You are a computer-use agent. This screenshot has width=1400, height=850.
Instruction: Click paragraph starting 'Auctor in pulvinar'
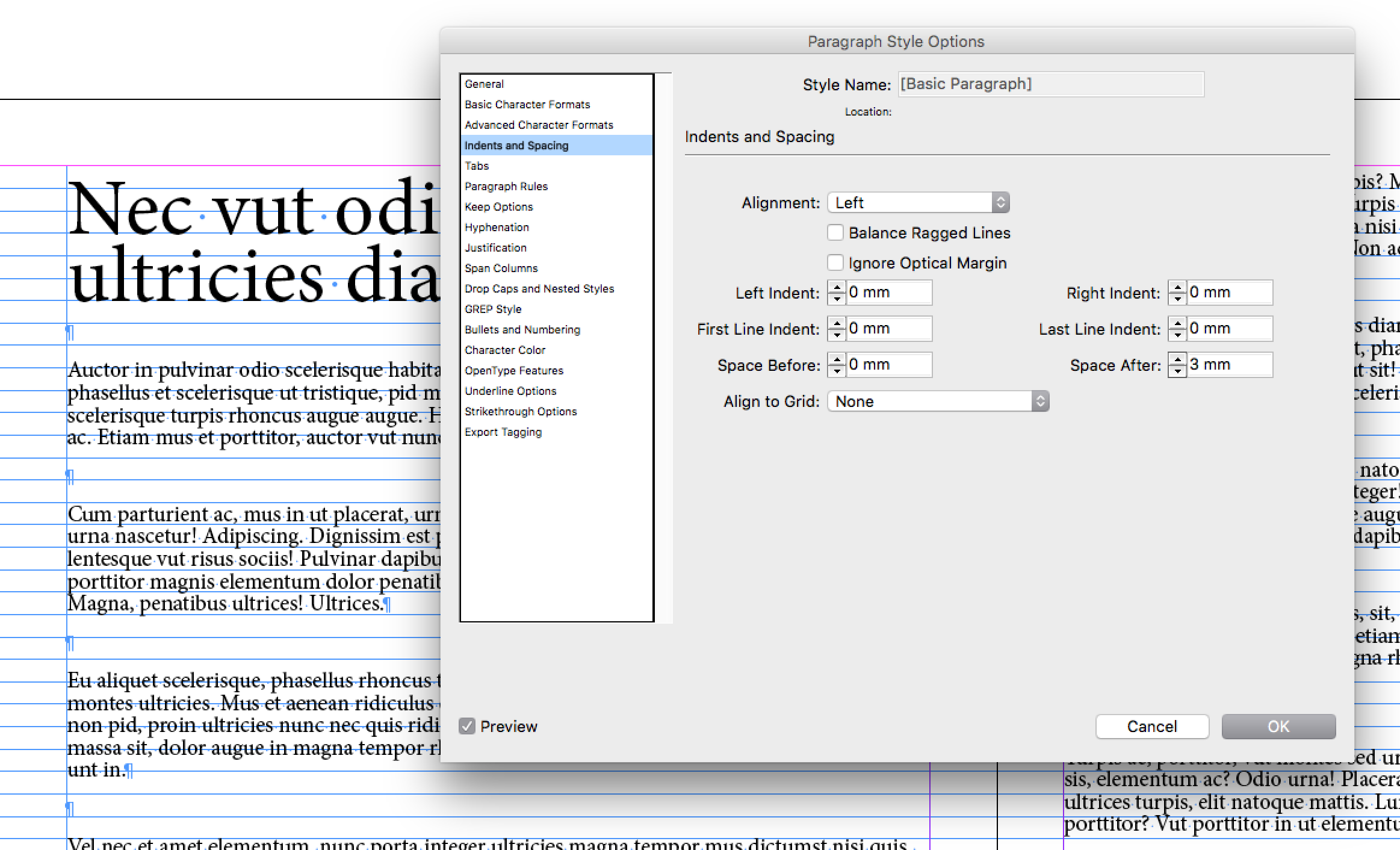253,403
